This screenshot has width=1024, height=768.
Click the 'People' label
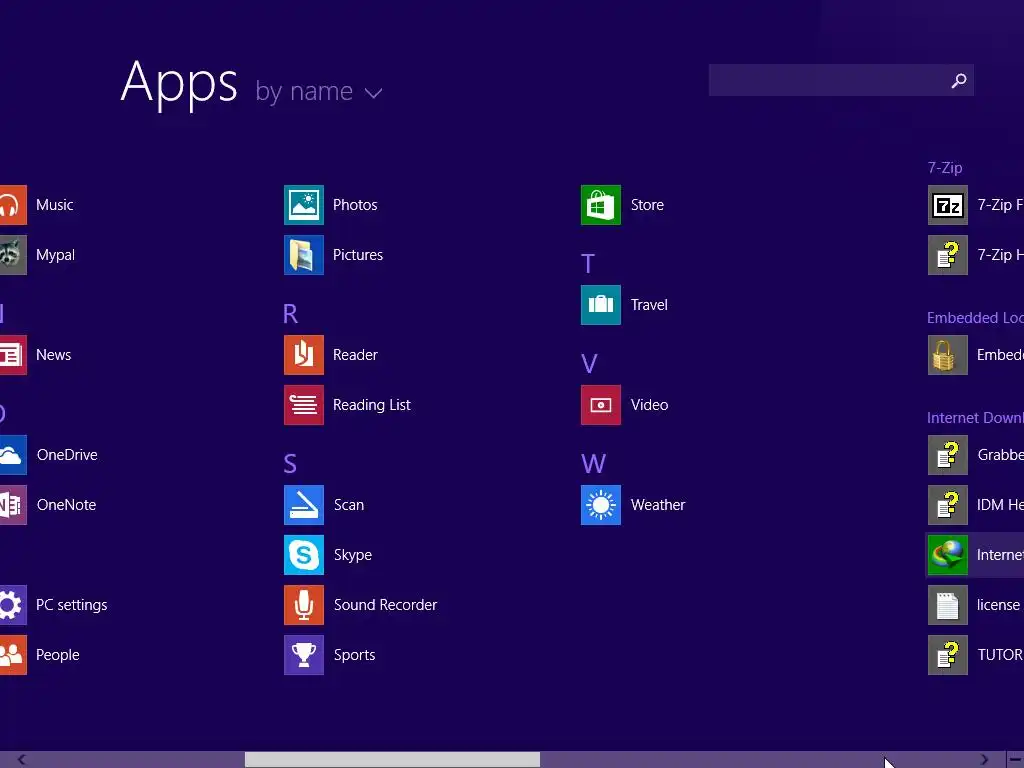(x=57, y=655)
